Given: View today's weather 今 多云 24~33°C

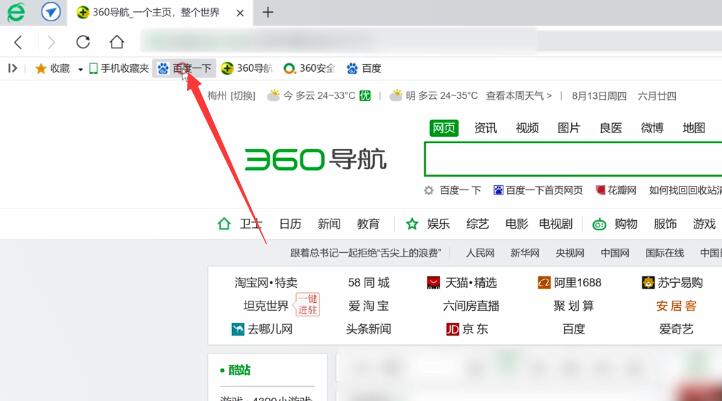Looking at the screenshot, I should click(x=319, y=96).
